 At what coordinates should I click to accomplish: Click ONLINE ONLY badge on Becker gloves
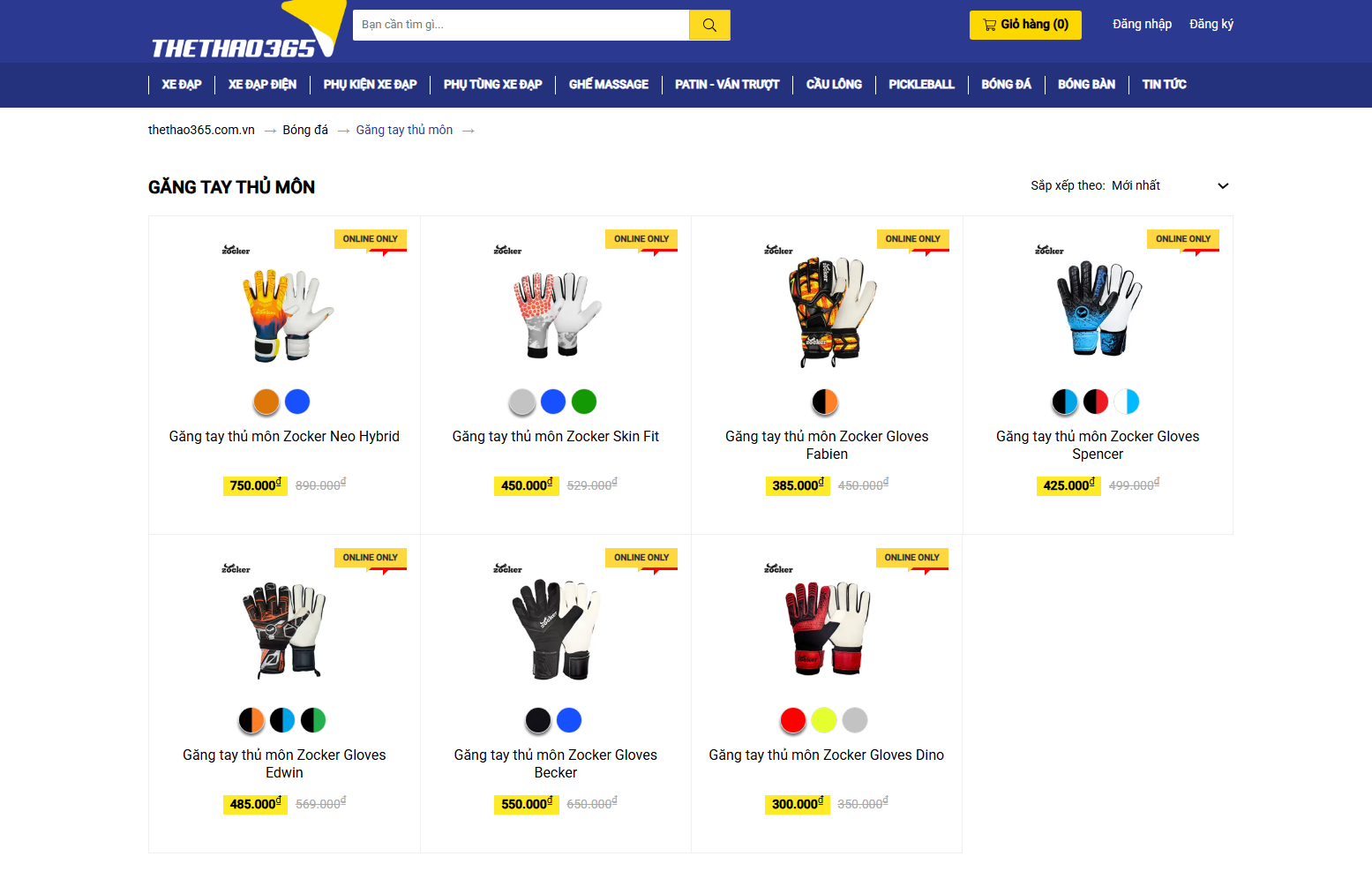(x=641, y=558)
